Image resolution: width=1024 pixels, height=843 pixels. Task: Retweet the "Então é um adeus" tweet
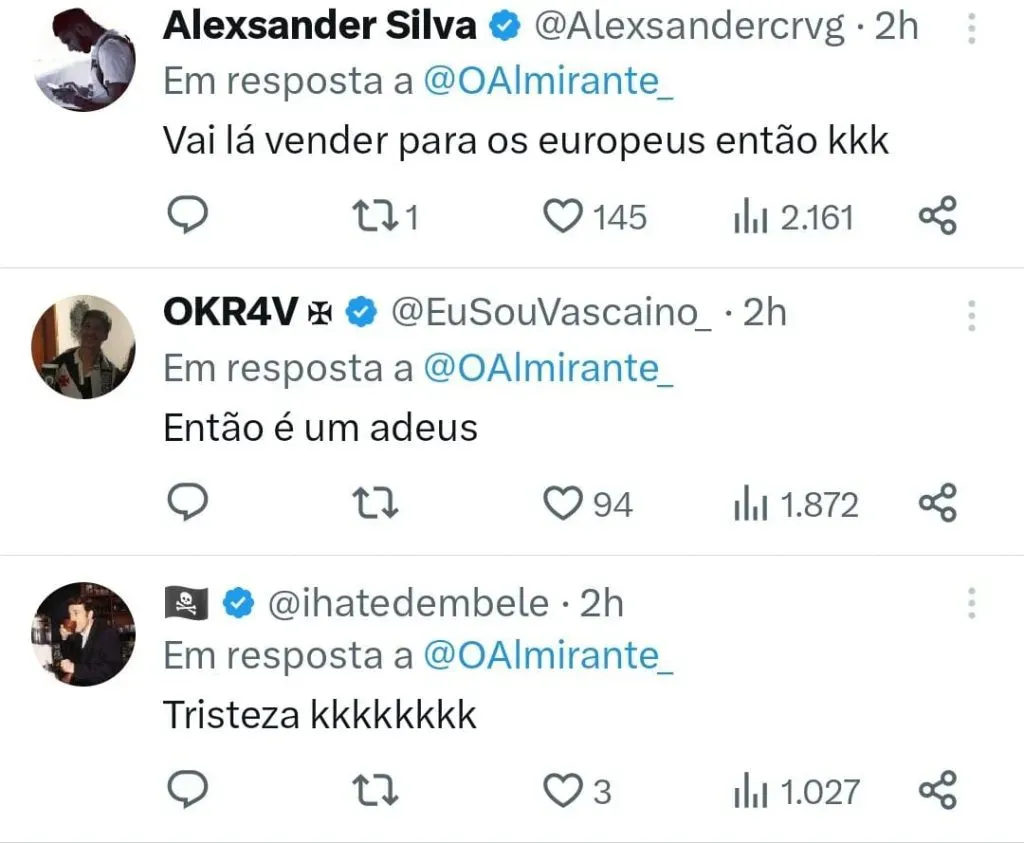click(379, 504)
